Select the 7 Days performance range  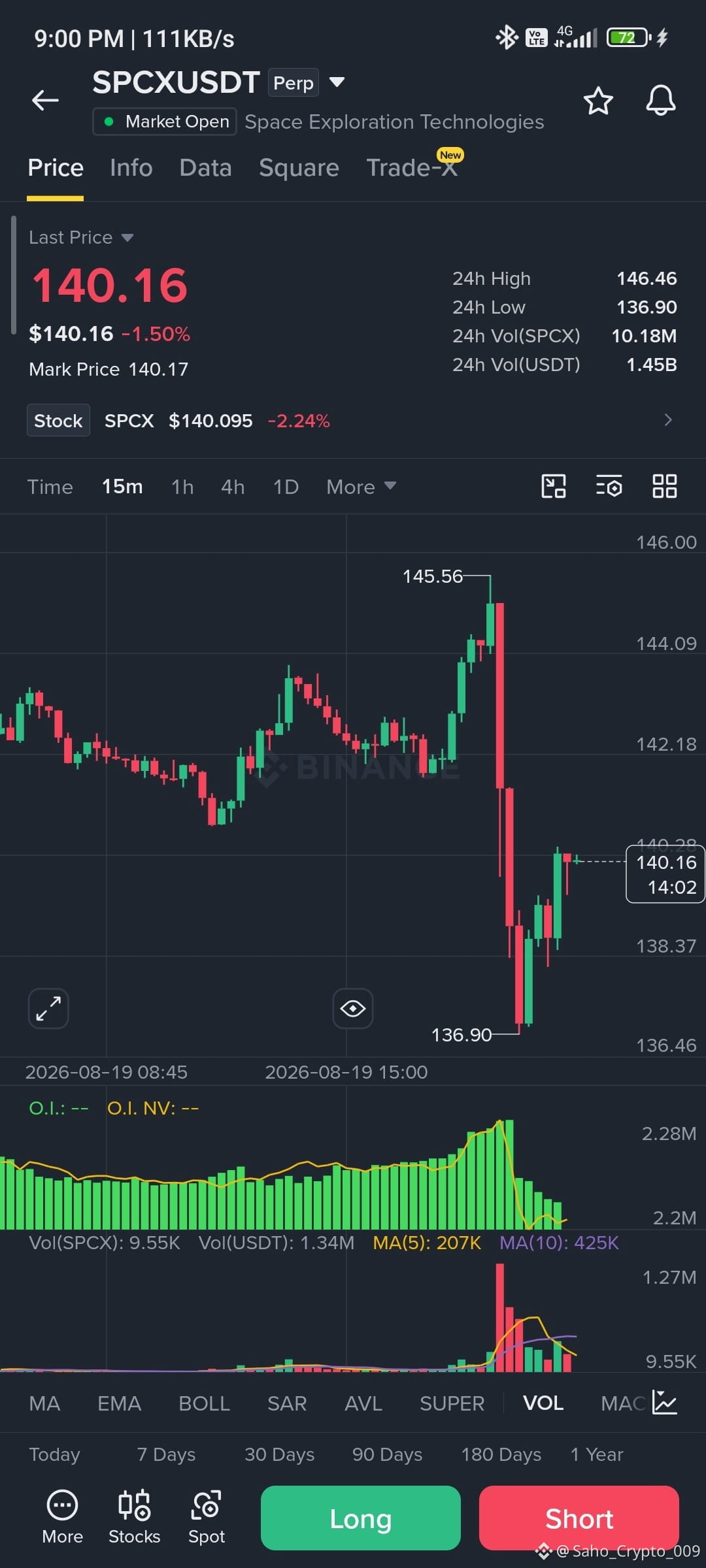[x=166, y=1454]
